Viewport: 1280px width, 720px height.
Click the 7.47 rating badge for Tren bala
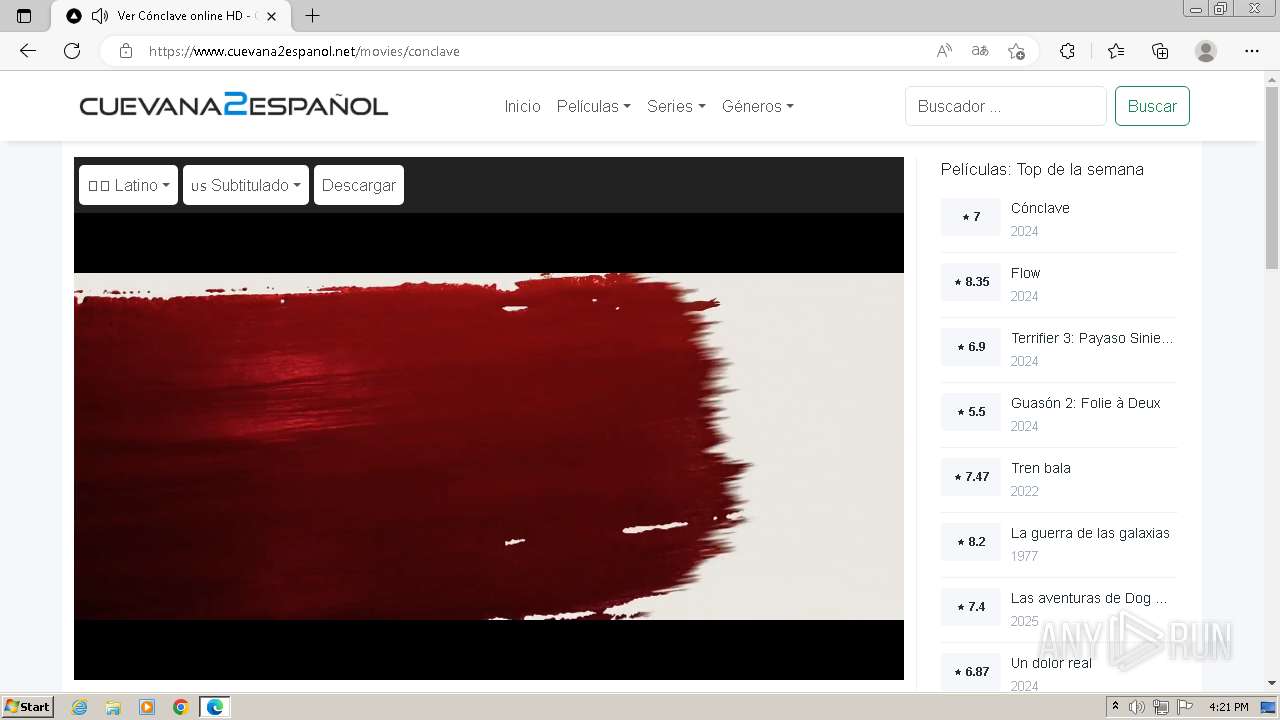[970, 477]
